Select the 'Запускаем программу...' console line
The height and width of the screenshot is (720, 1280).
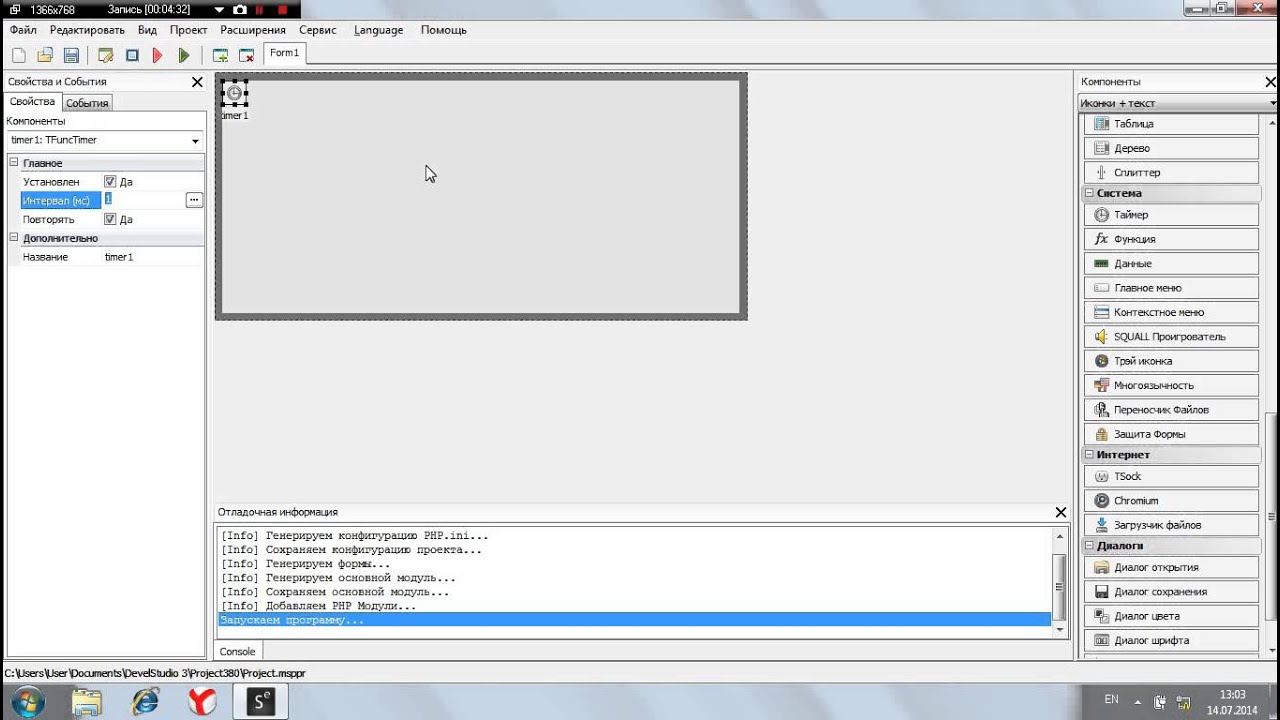tap(634, 620)
